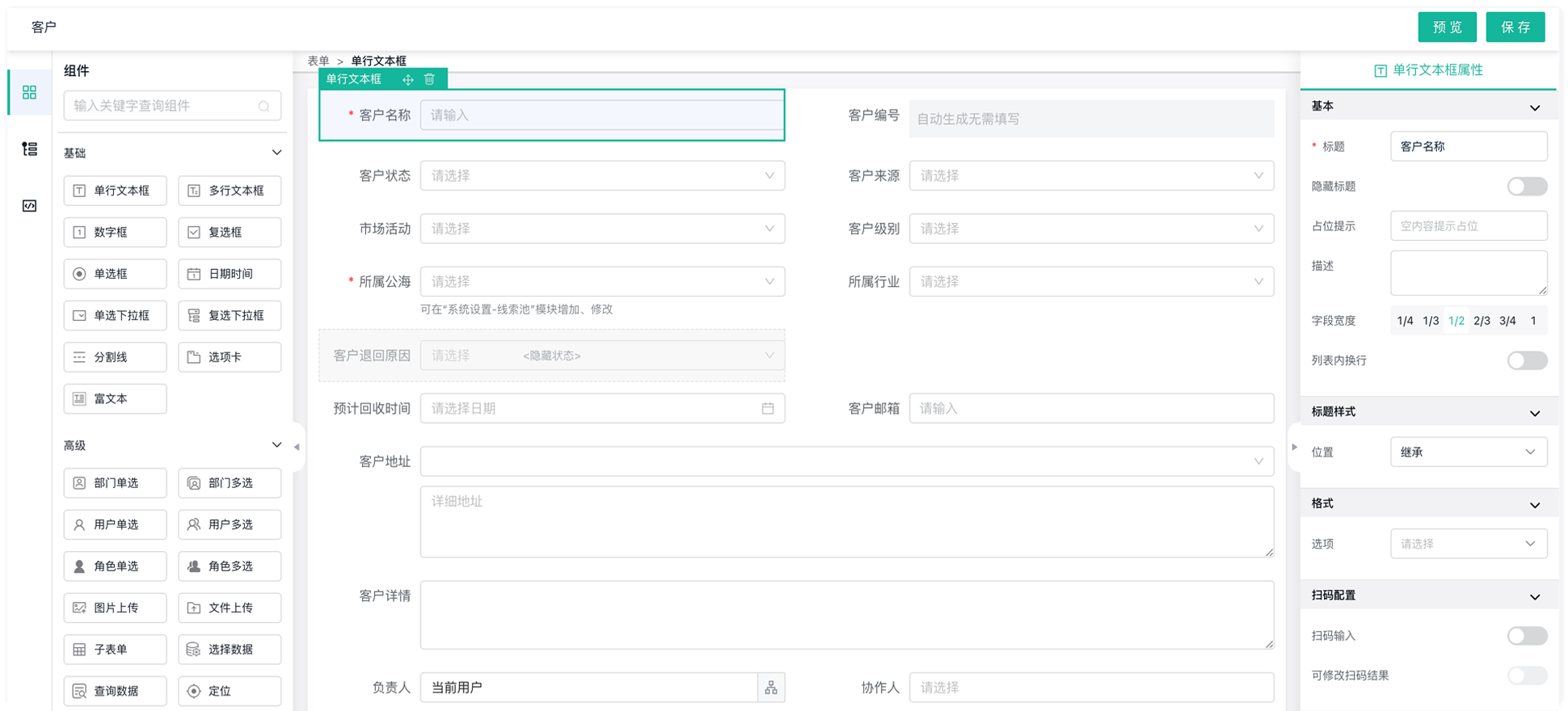1568x711 pixels.
Task: Collapse the 基础 components section
Action: click(x=276, y=153)
